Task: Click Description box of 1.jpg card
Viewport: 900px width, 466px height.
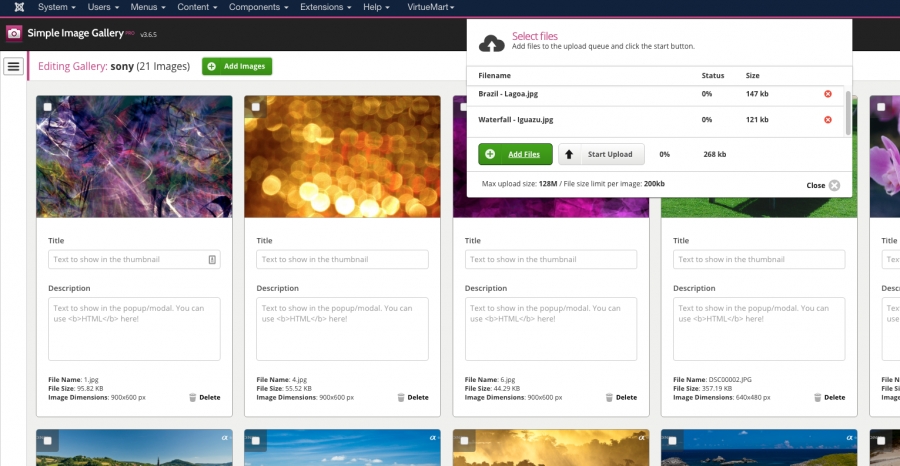Action: tap(134, 329)
